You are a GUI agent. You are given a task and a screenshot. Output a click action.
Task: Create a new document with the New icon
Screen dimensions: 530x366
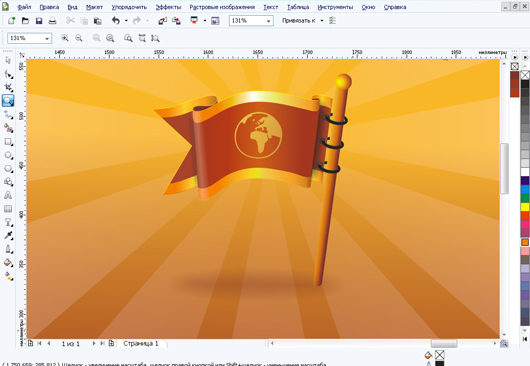[11, 21]
